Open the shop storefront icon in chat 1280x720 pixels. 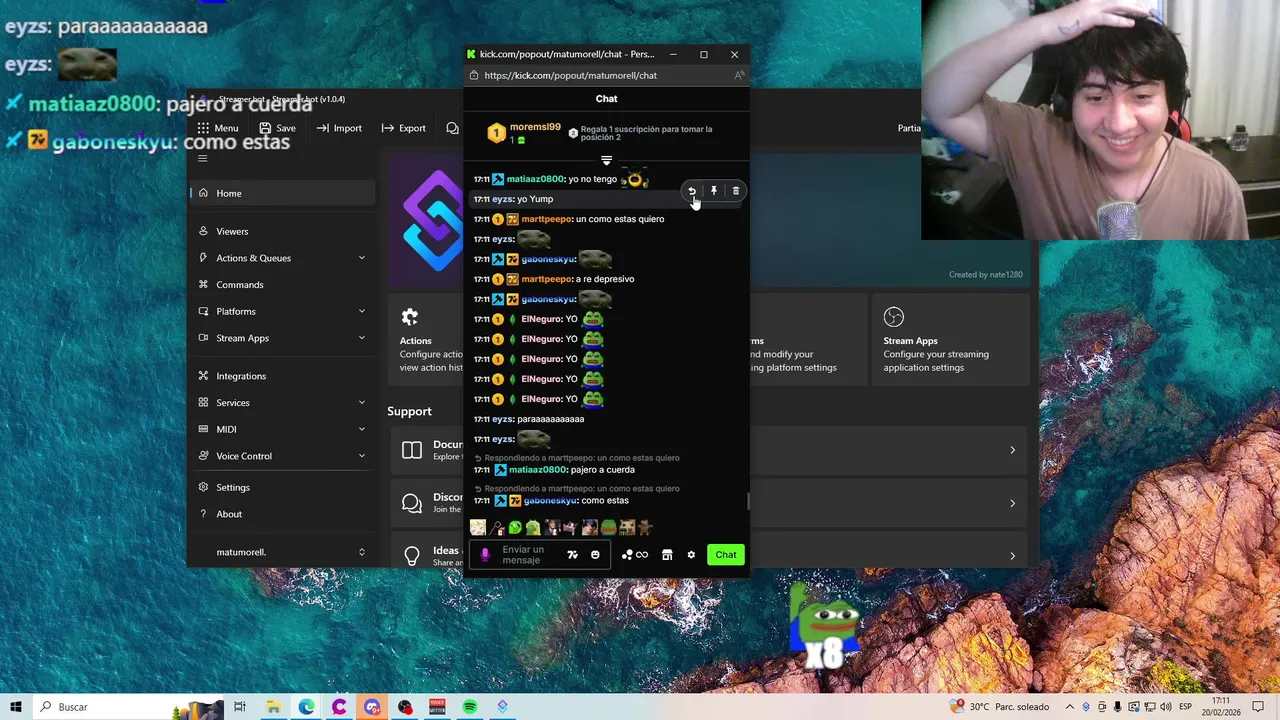click(667, 555)
